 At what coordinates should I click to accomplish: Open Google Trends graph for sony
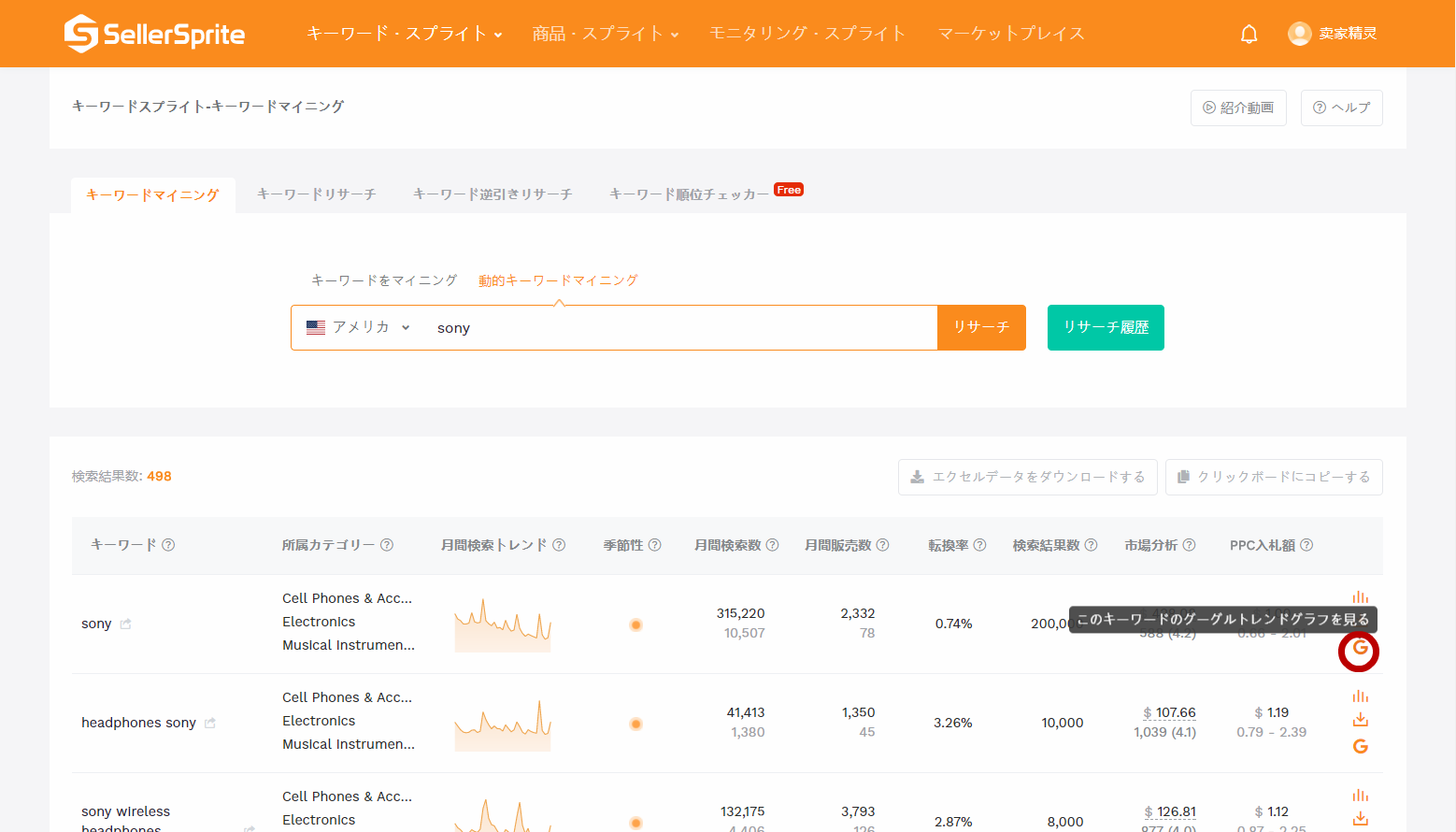[1360, 648]
